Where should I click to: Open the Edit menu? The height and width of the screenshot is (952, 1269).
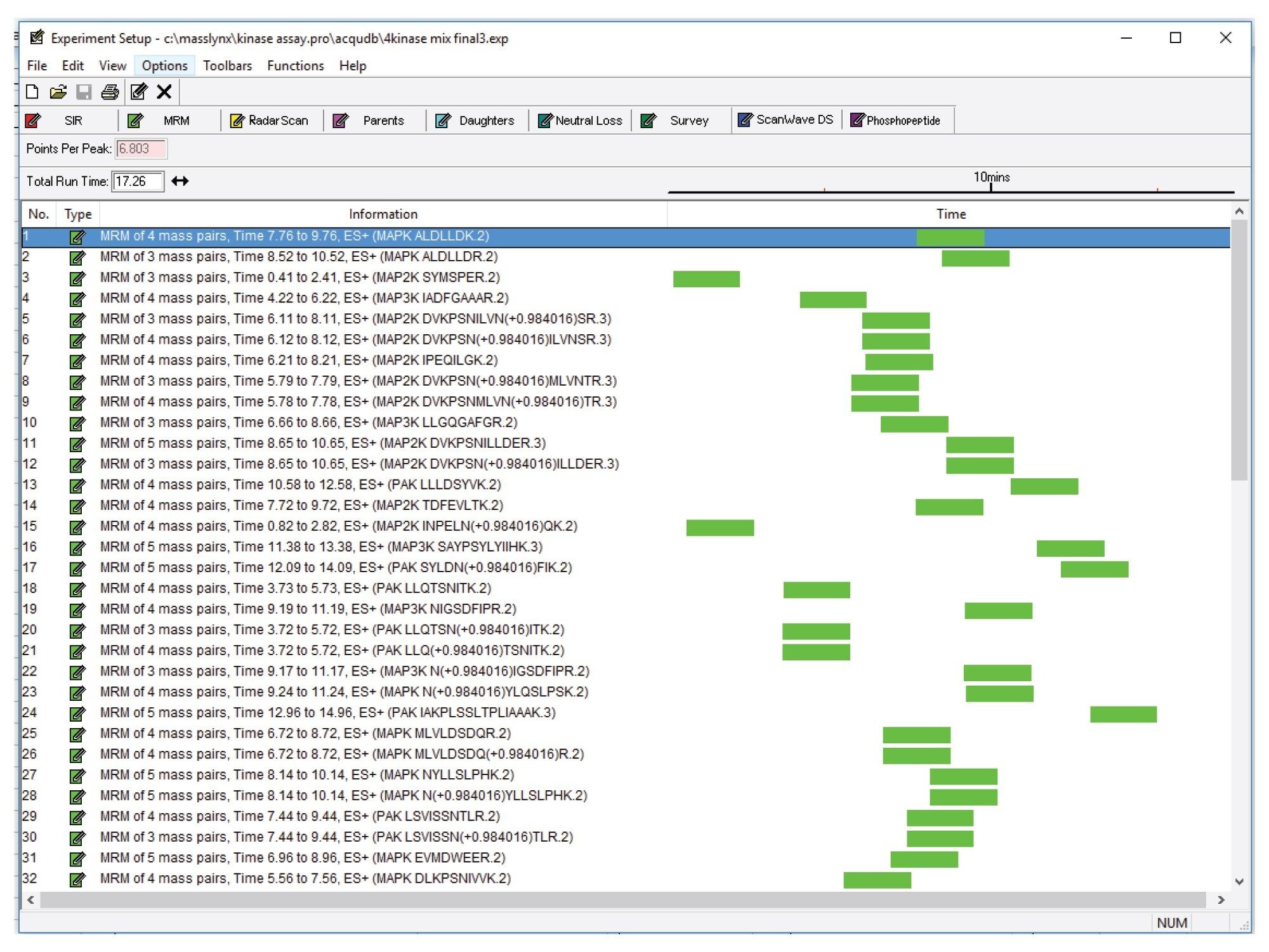(72, 66)
